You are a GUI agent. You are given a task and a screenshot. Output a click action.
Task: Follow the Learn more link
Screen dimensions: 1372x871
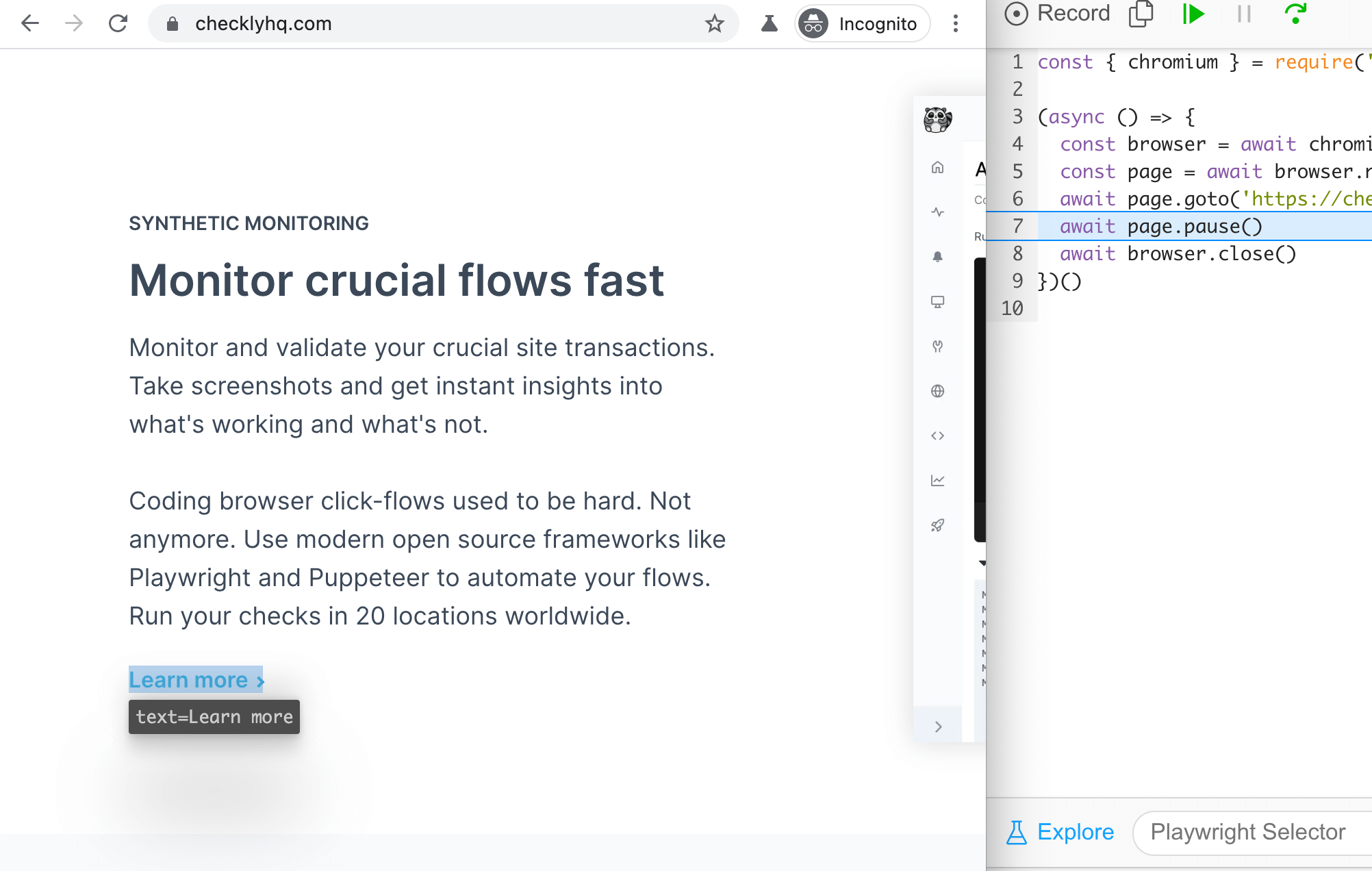coord(196,680)
